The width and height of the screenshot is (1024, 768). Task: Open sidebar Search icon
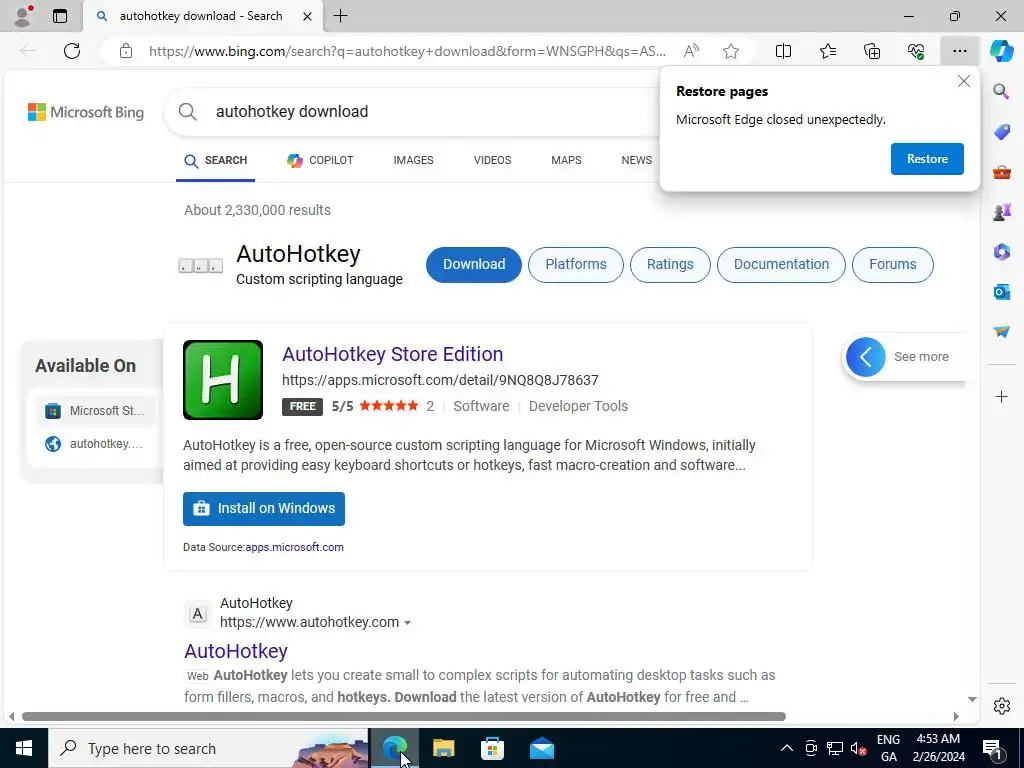1001,91
